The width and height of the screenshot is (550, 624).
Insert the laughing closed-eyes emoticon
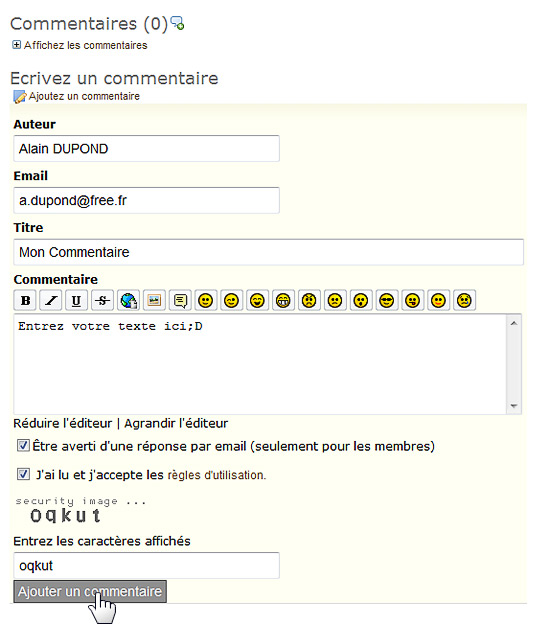point(257,300)
